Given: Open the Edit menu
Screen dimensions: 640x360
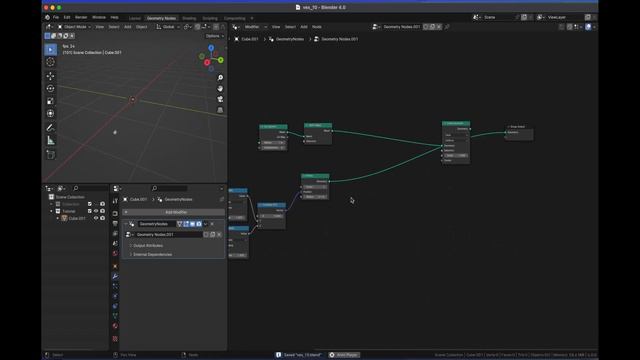Looking at the screenshot, I should [x=67, y=18].
